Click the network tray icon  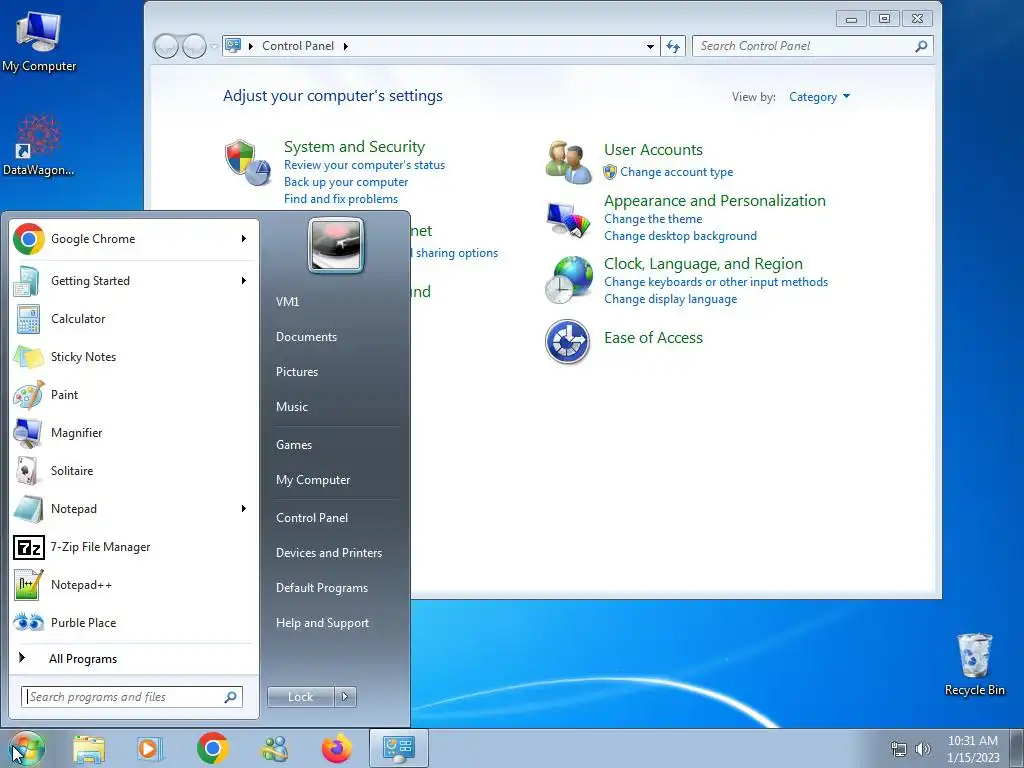(x=899, y=749)
